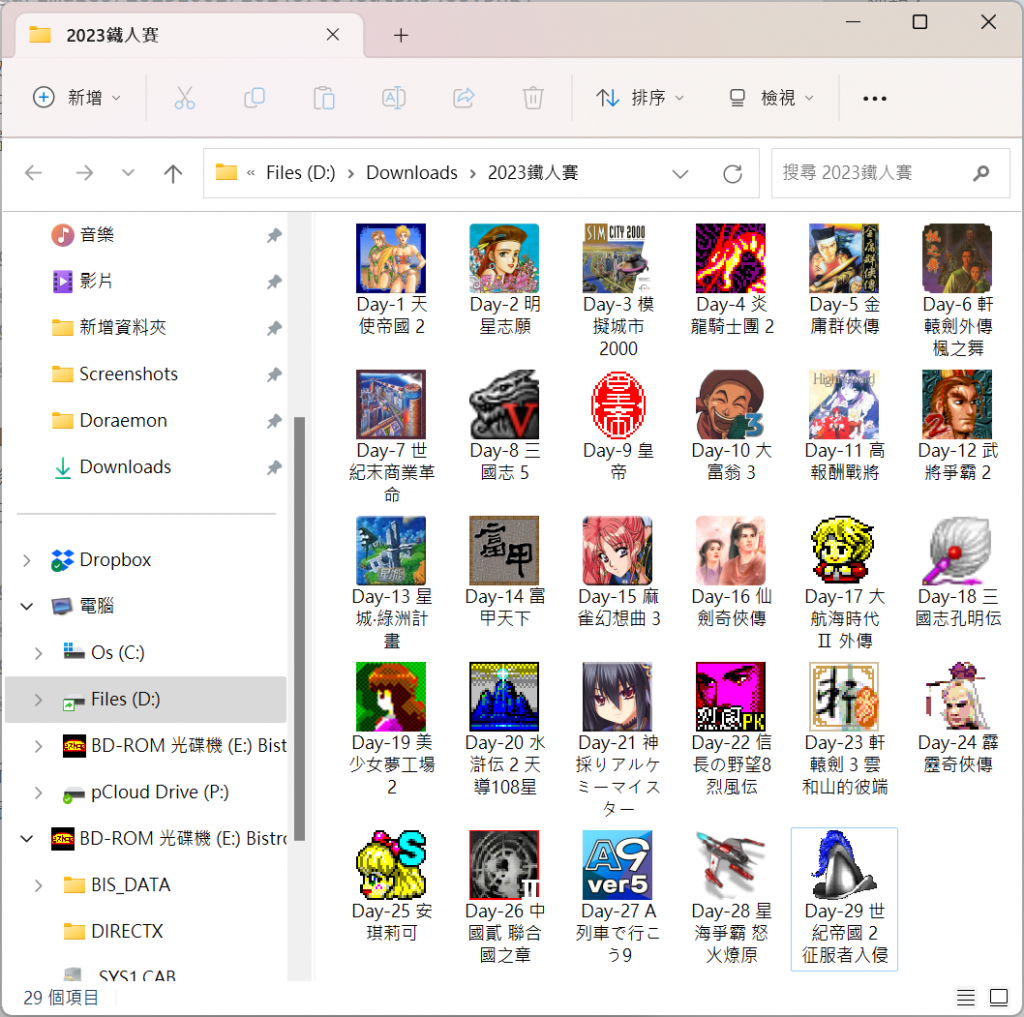Open the 檢視 view dropdown
Viewport: 1024px width, 1017px height.
coord(771,98)
